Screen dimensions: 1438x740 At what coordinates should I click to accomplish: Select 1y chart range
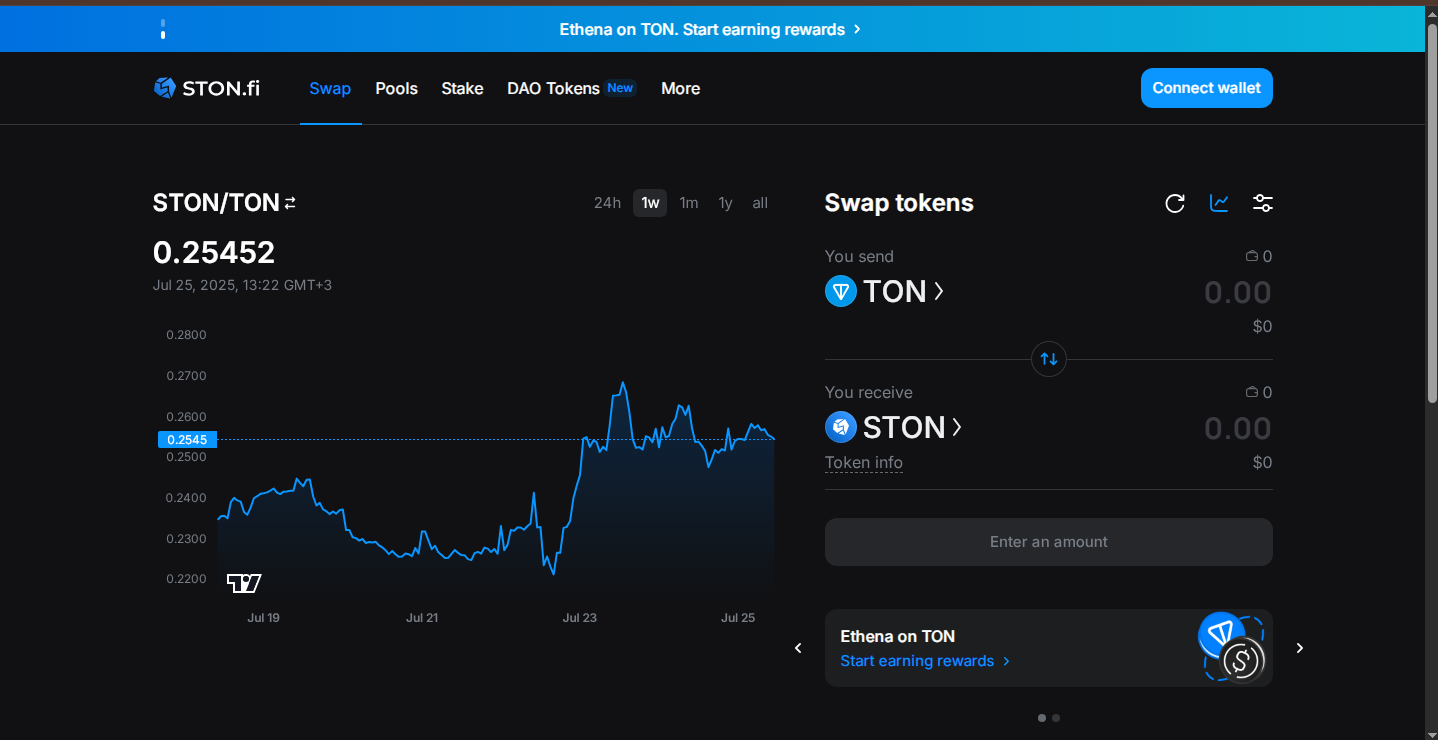[x=725, y=203]
